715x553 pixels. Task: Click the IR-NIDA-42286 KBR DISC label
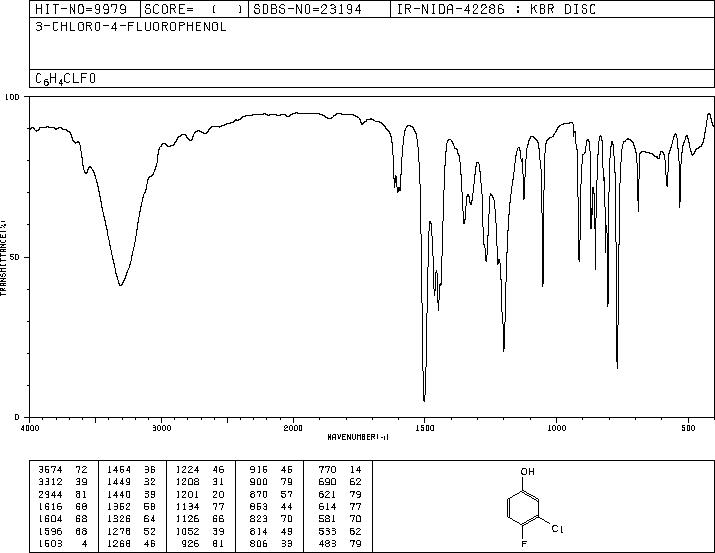pyautogui.click(x=496, y=9)
